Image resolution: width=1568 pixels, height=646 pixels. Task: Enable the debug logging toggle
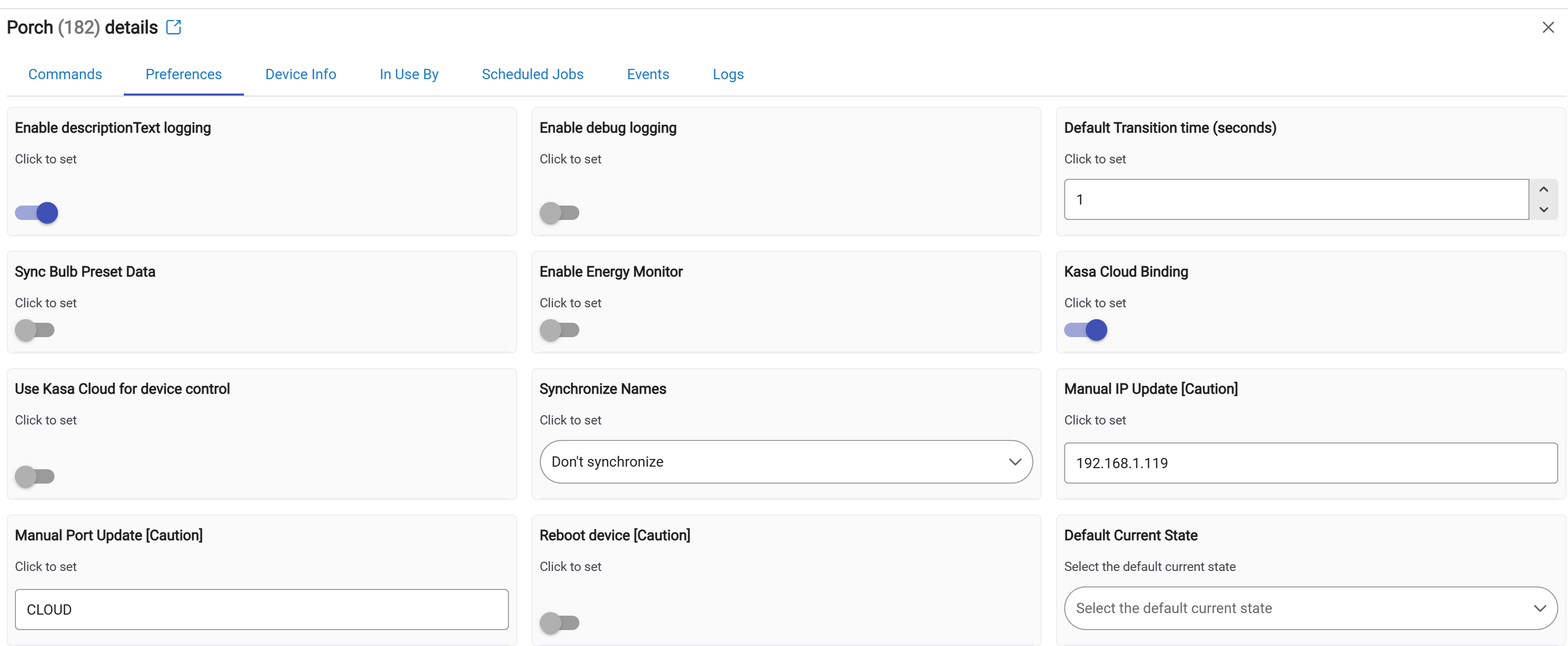pos(559,212)
